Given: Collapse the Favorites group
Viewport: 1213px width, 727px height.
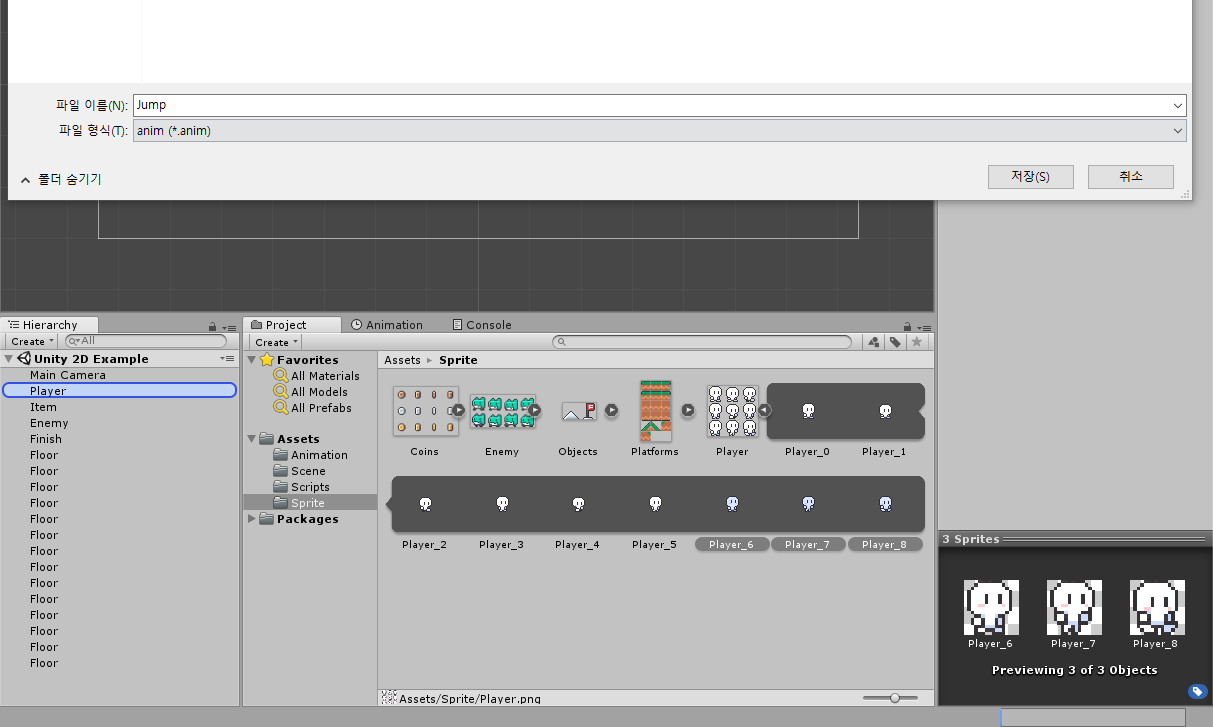Looking at the screenshot, I should pos(252,360).
